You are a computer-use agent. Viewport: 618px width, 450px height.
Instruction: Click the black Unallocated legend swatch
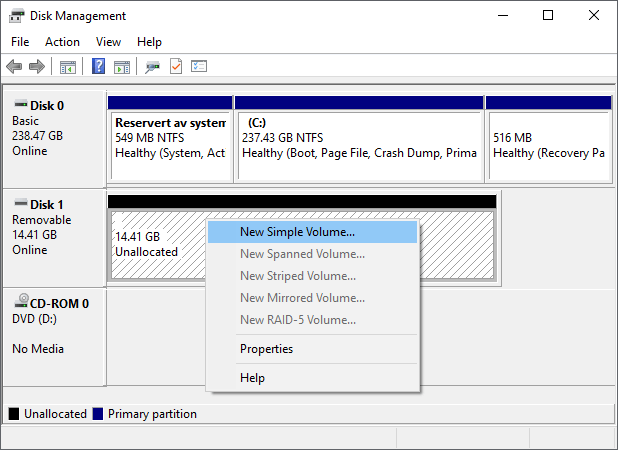point(14,414)
